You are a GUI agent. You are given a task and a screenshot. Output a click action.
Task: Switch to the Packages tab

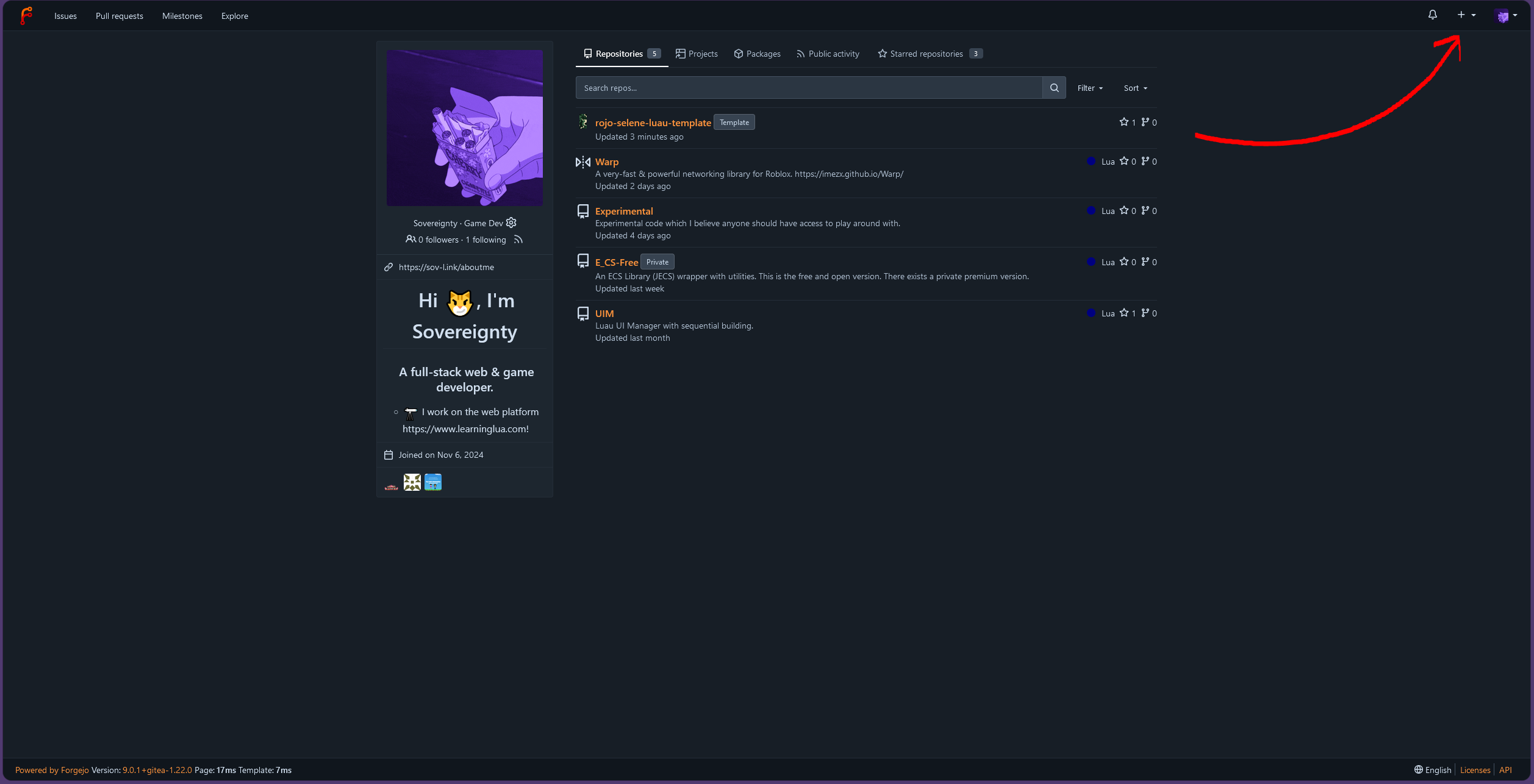coord(757,54)
